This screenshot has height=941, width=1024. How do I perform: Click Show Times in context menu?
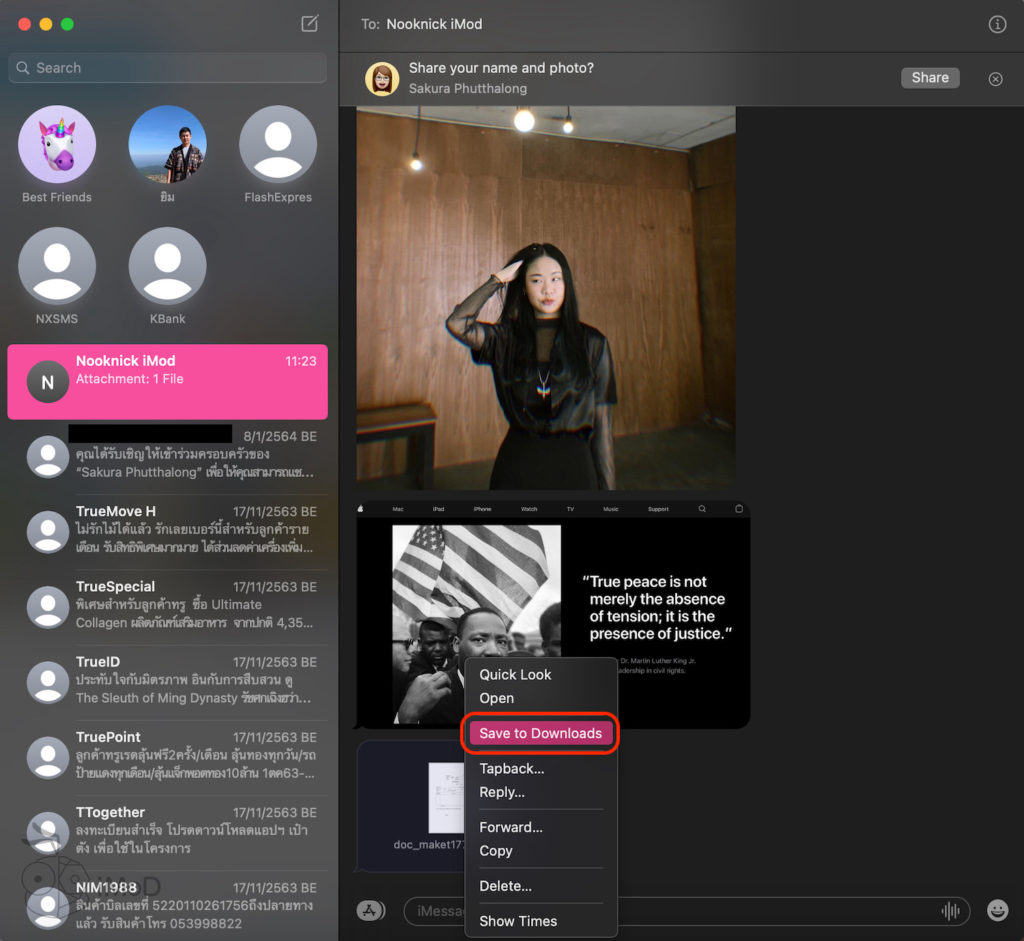518,921
